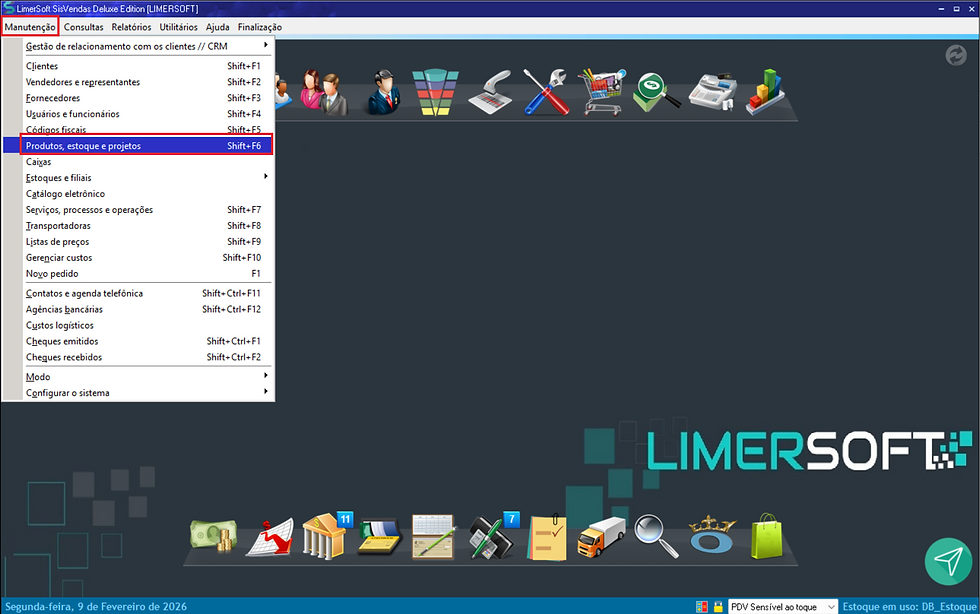Click the shopping cart toolbar icon
980x614 pixels.
(x=601, y=93)
